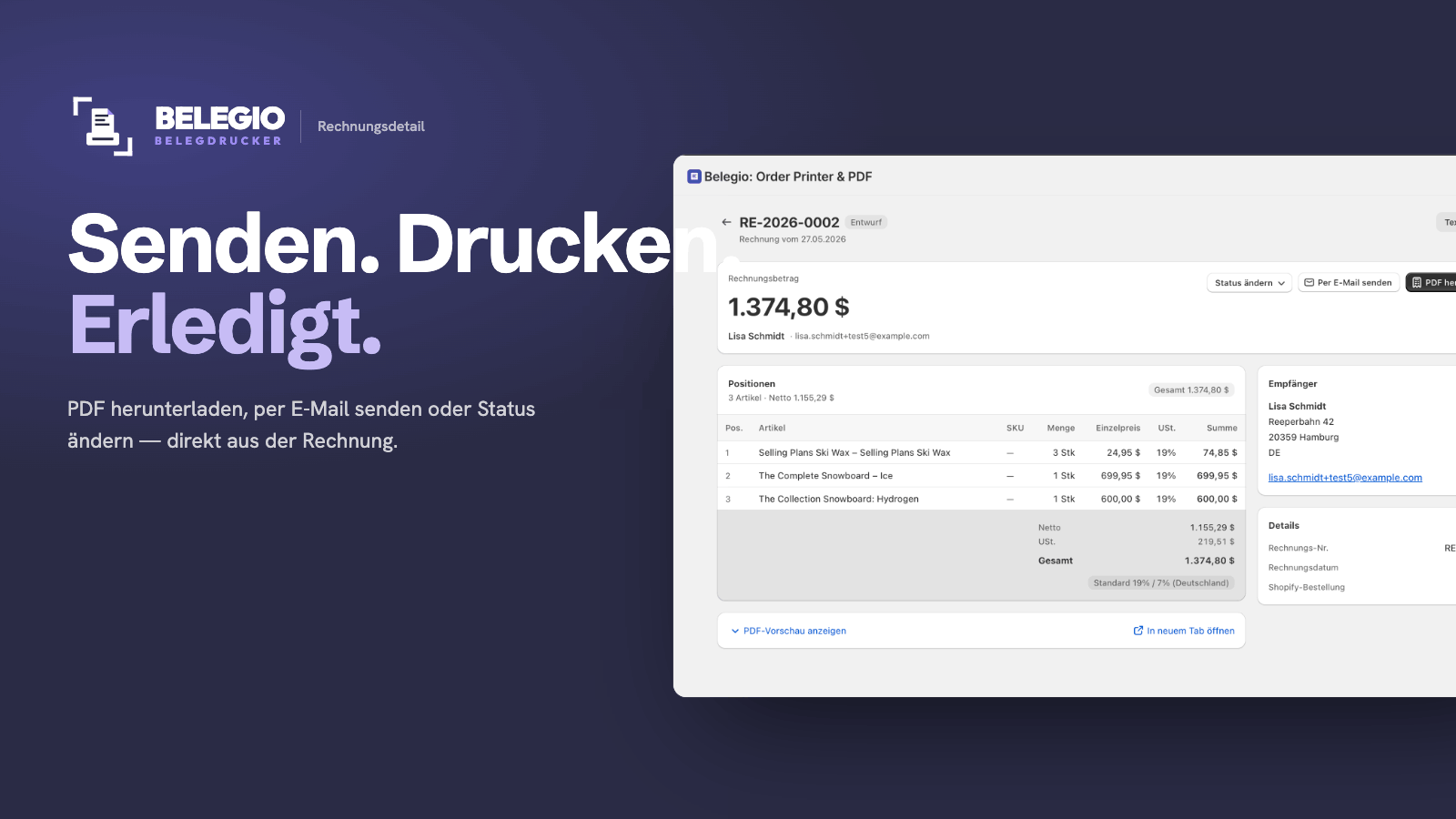Click the Pos. column header
Viewport: 1456px width, 819px height.
[733, 428]
